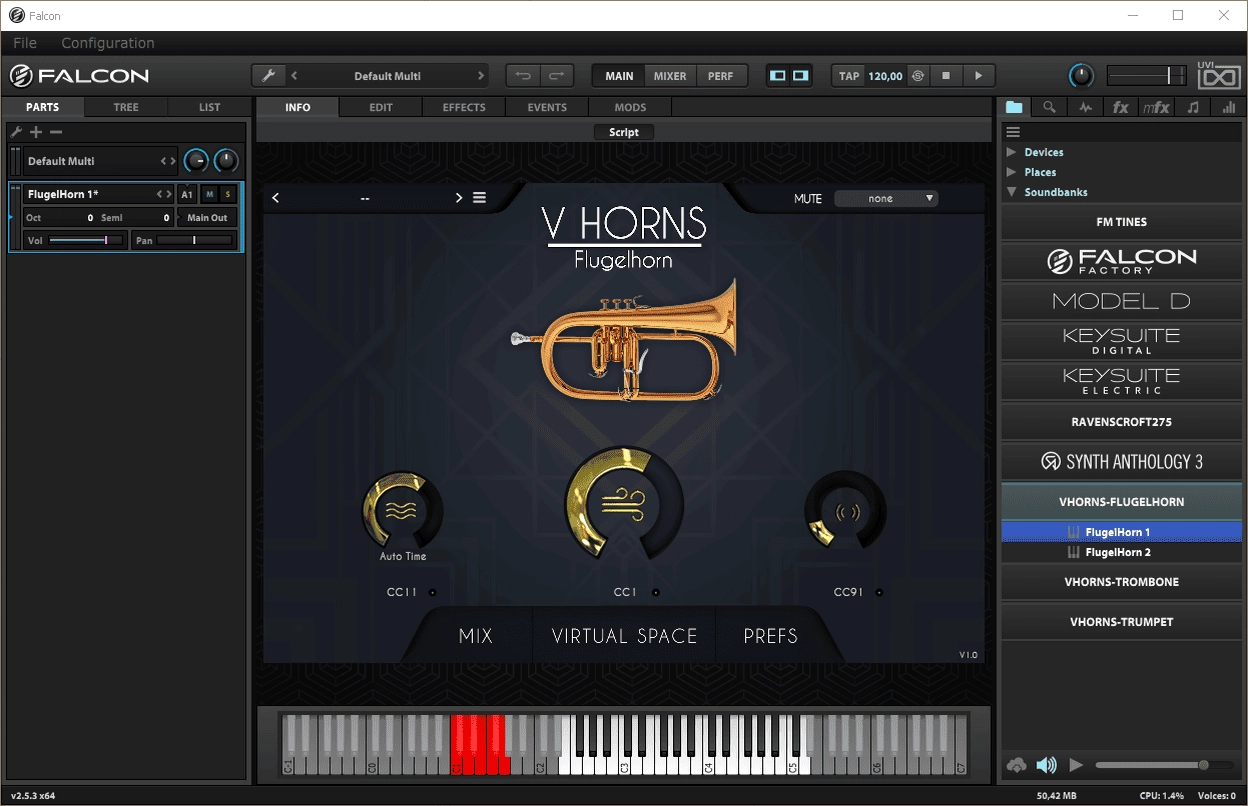The height and width of the screenshot is (806, 1248).
Task: Switch to the TREE tab
Action: coord(126,107)
